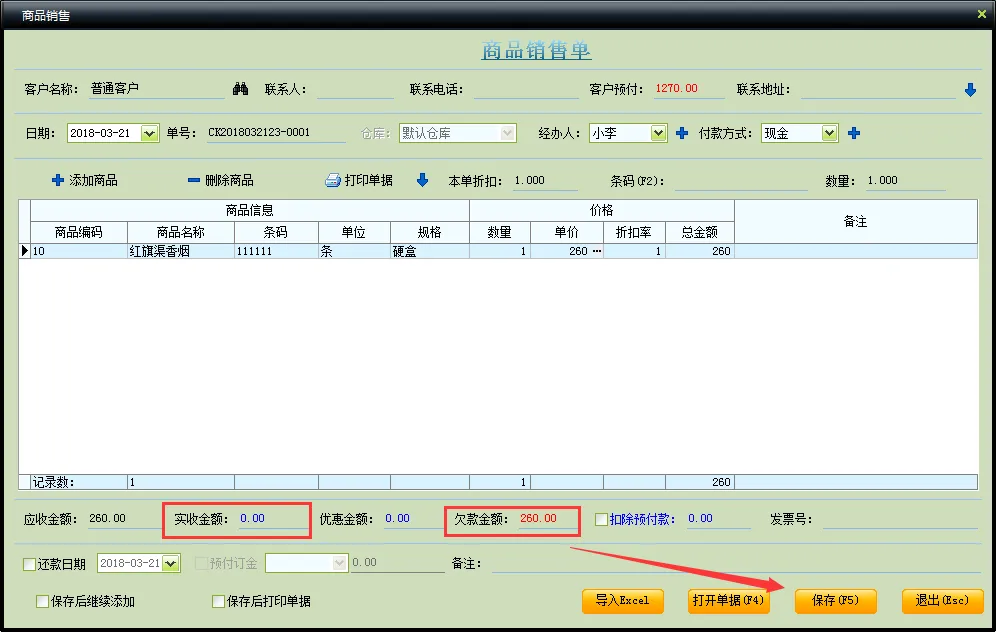Click the 客户名称 field with 普通客户
The image size is (996, 632).
pyautogui.click(x=157, y=89)
